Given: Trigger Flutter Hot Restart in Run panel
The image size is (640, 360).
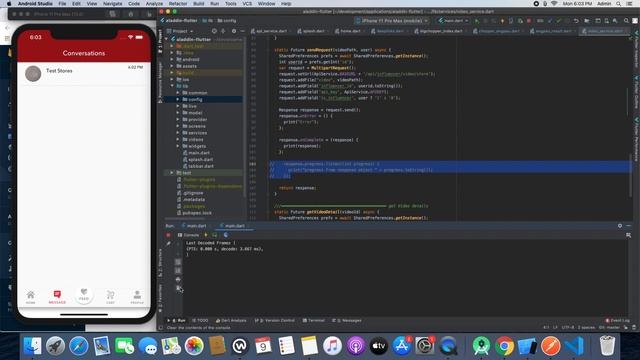Looking at the screenshot, I should [x=215, y=235].
